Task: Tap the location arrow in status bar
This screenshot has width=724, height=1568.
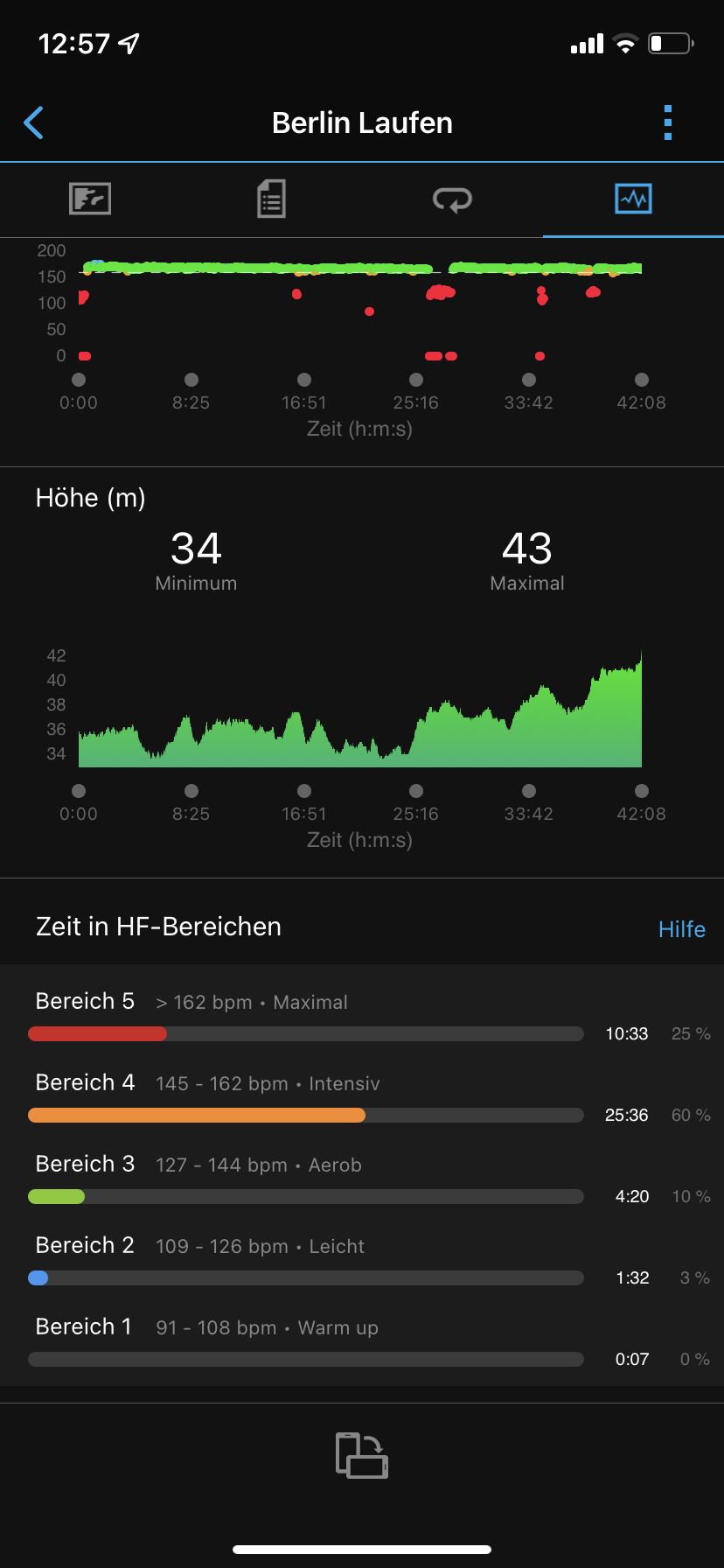Action: pyautogui.click(x=129, y=43)
